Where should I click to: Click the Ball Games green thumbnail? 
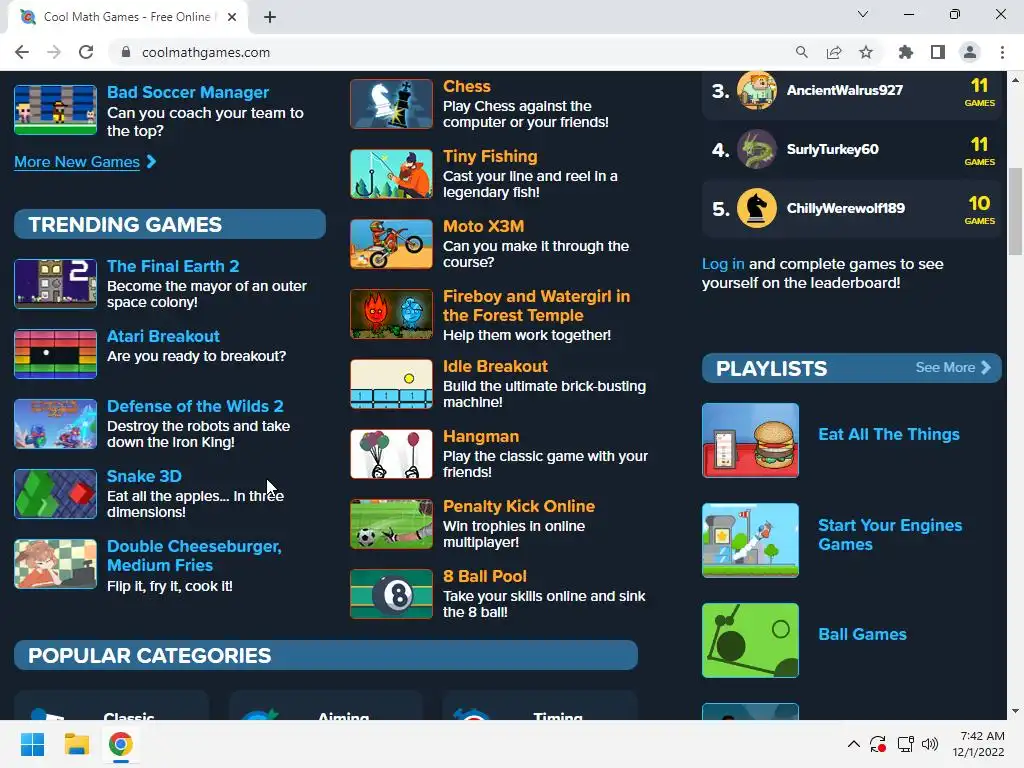[750, 640]
